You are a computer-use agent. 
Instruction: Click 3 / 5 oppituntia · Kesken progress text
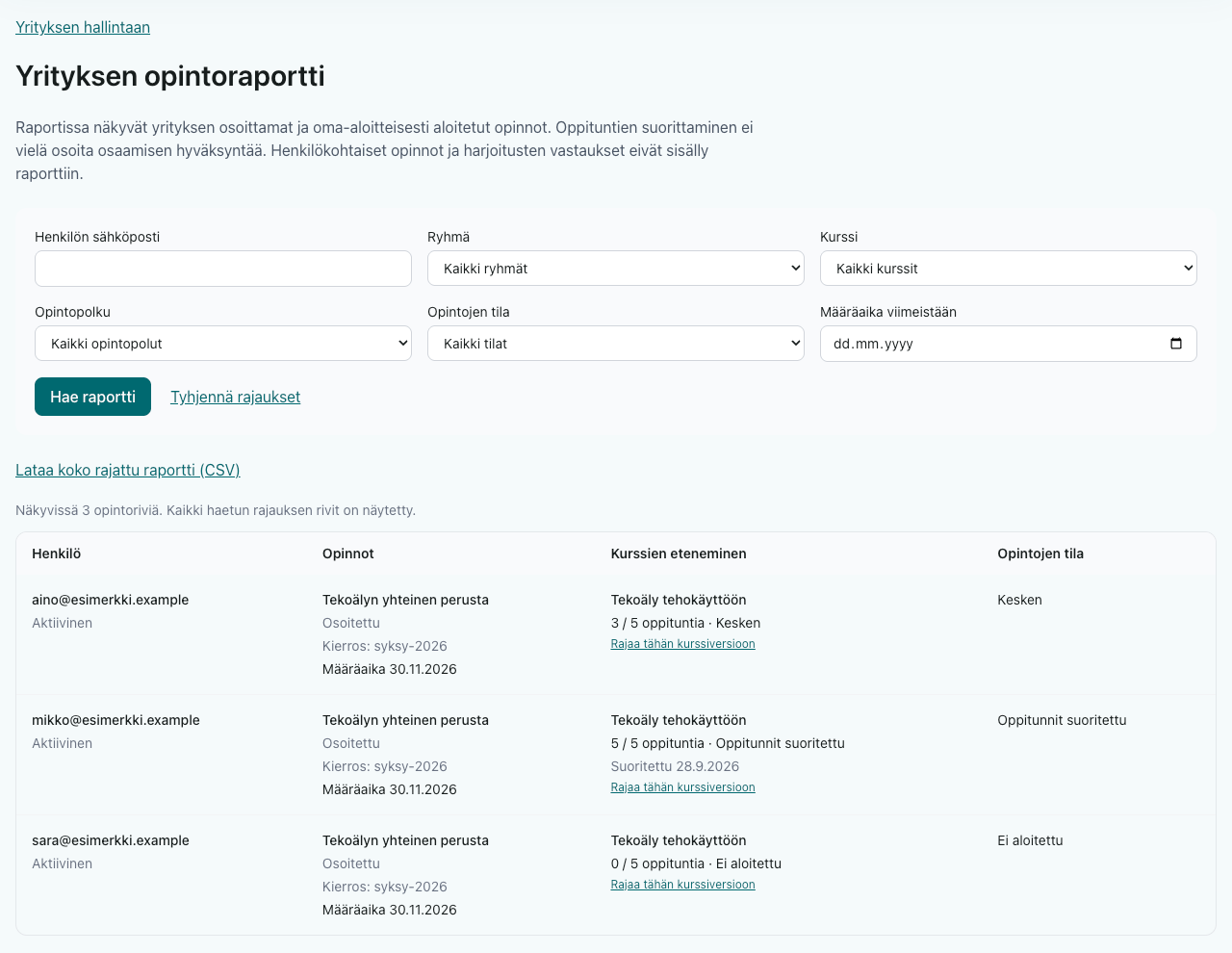point(685,623)
